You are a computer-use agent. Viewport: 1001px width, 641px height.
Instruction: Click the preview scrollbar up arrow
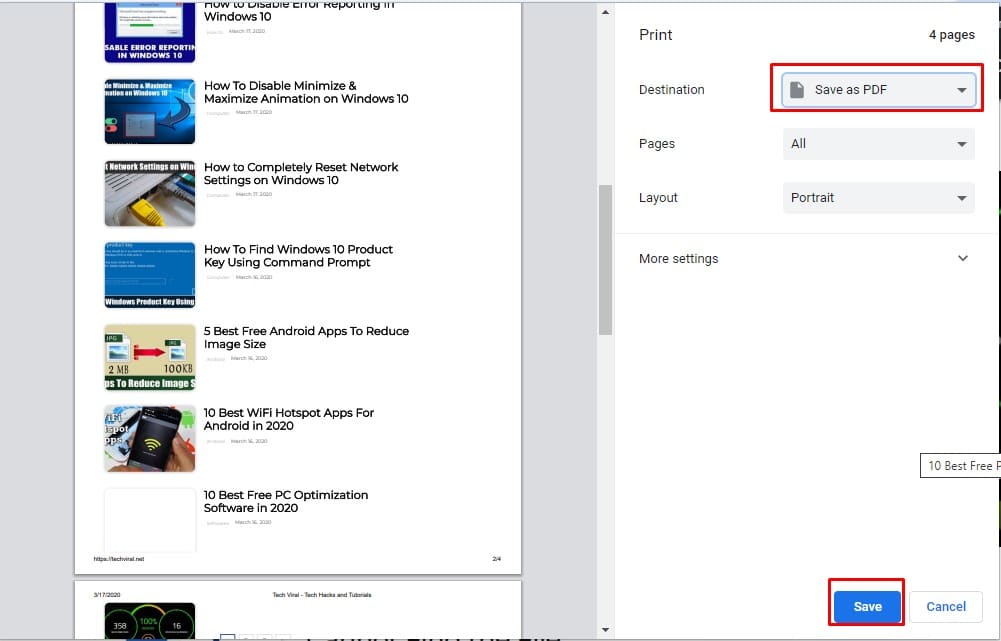coord(605,12)
